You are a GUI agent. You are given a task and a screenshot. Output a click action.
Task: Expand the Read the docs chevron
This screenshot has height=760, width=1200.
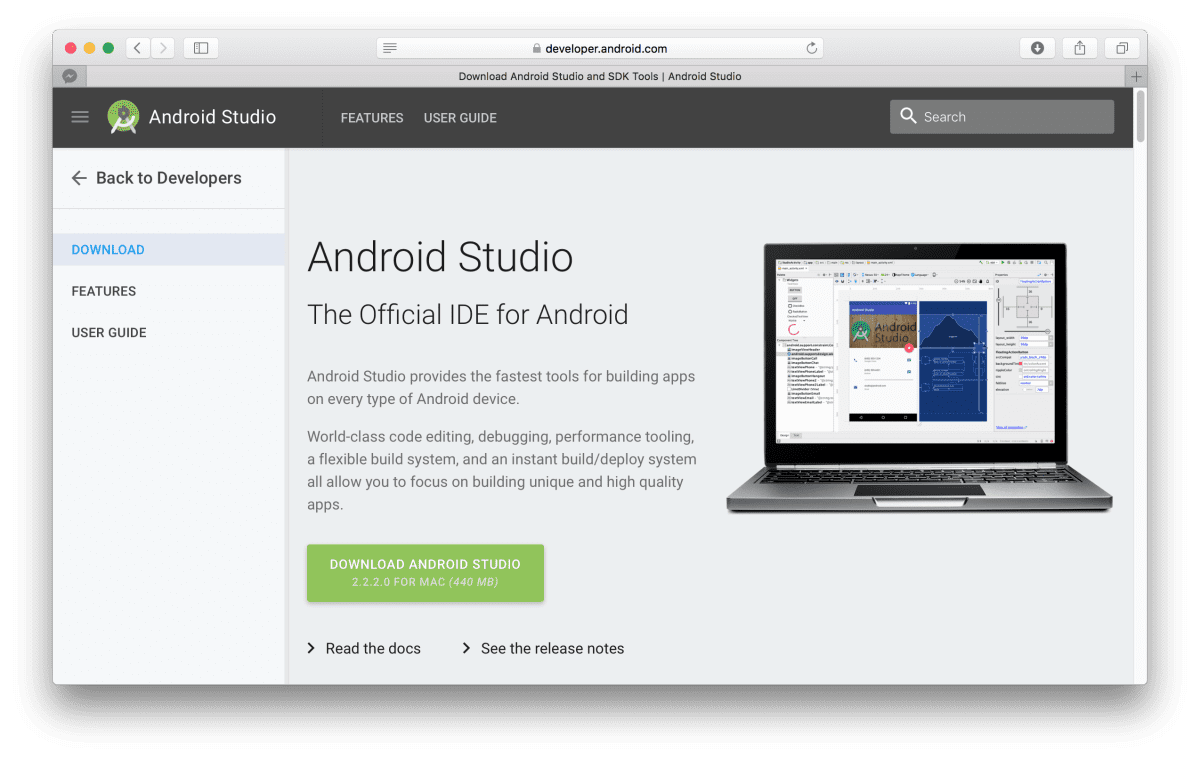coord(311,648)
